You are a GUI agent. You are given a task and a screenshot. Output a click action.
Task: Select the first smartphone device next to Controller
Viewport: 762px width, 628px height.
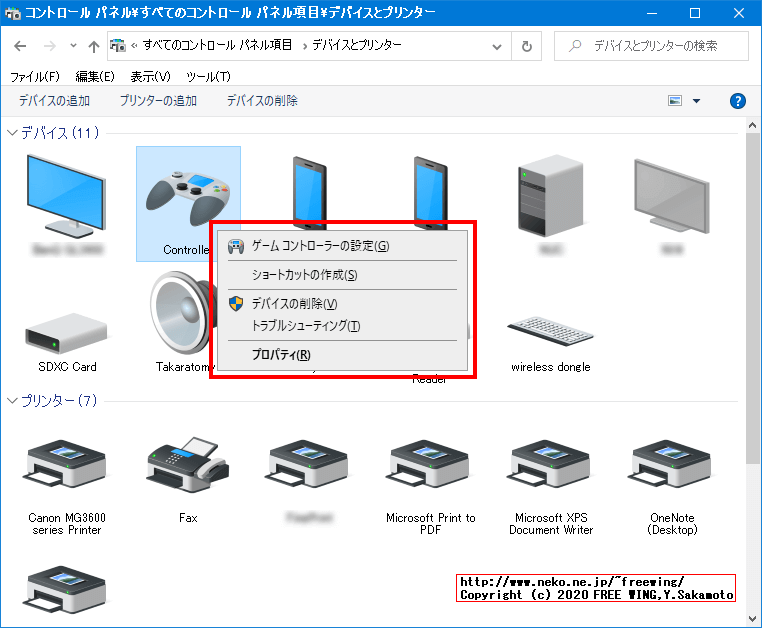[310, 192]
